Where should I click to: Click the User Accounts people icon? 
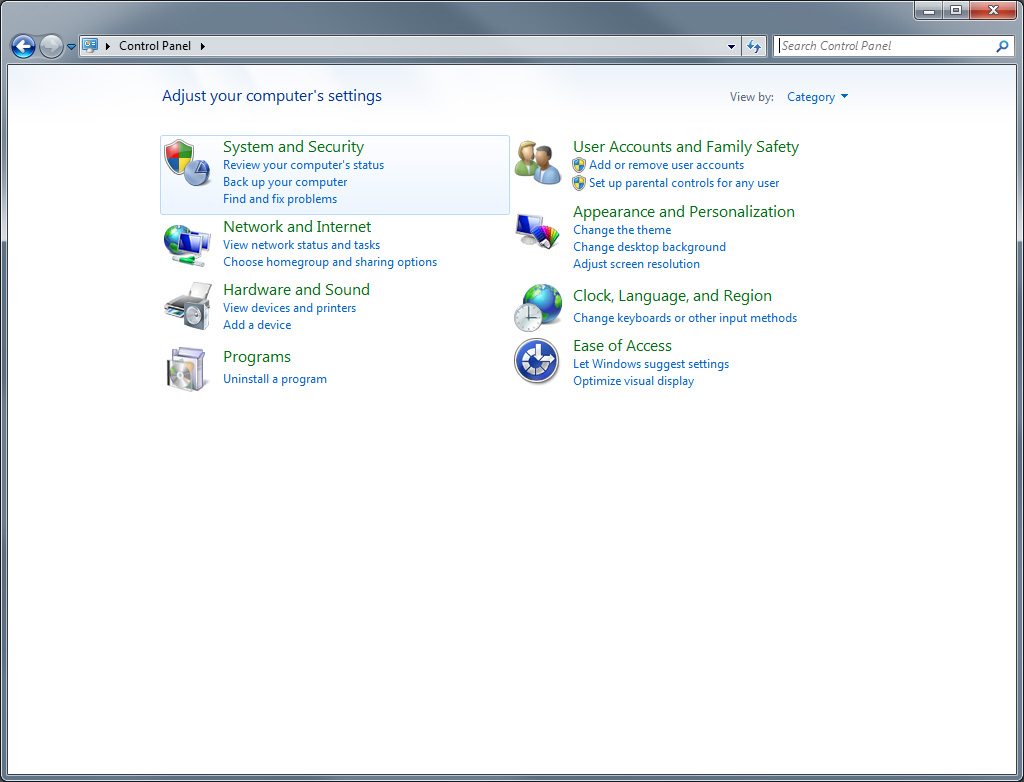tap(537, 162)
